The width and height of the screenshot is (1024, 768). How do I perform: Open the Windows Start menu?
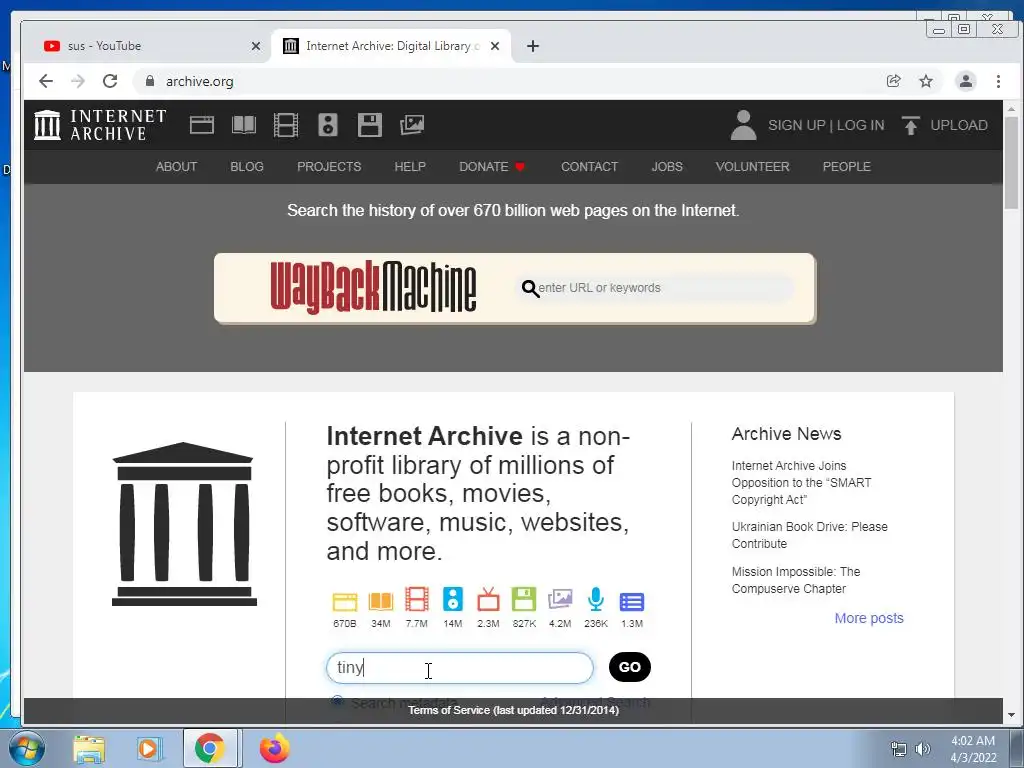tap(26, 748)
